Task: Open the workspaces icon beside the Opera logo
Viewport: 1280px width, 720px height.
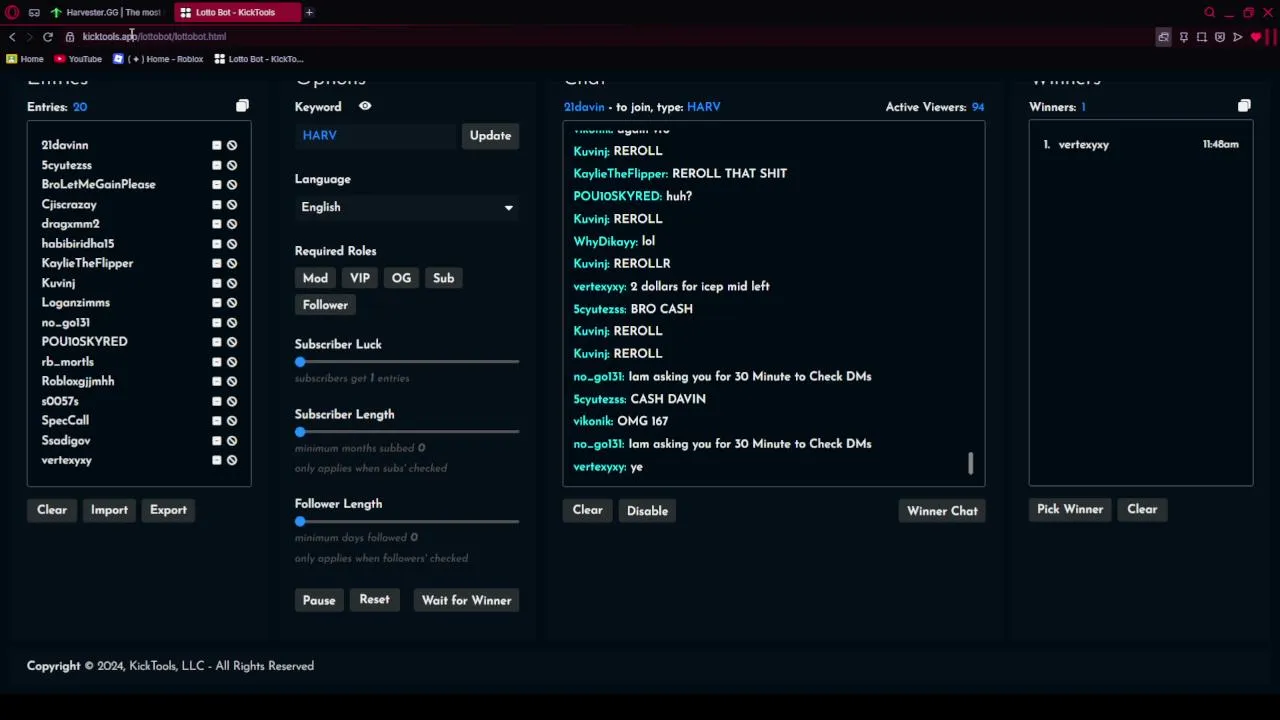Action: [x=34, y=12]
